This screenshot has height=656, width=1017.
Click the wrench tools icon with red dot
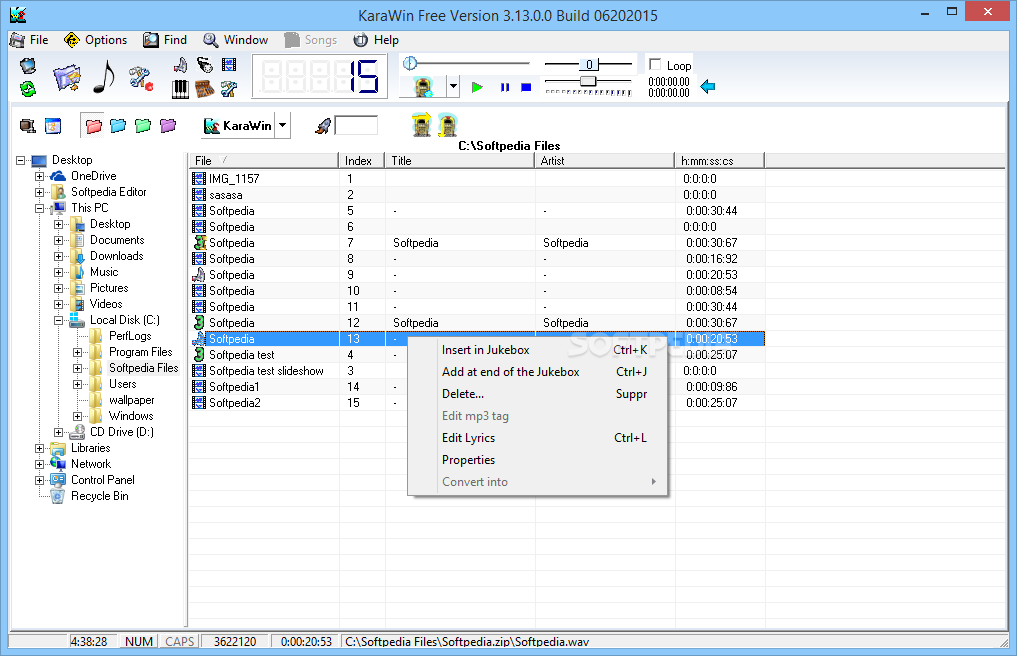[140, 78]
